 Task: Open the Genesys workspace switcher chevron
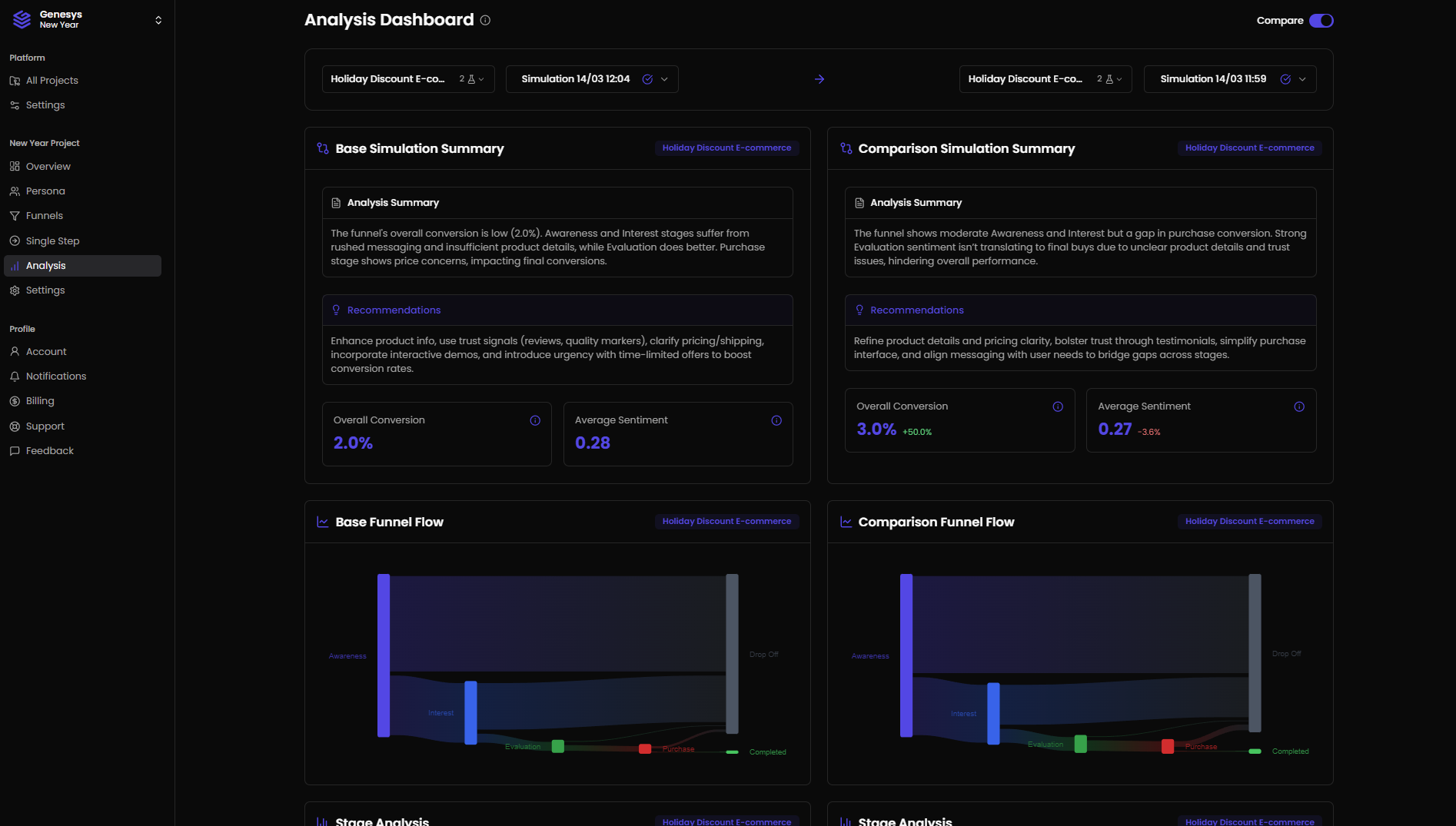click(x=158, y=20)
